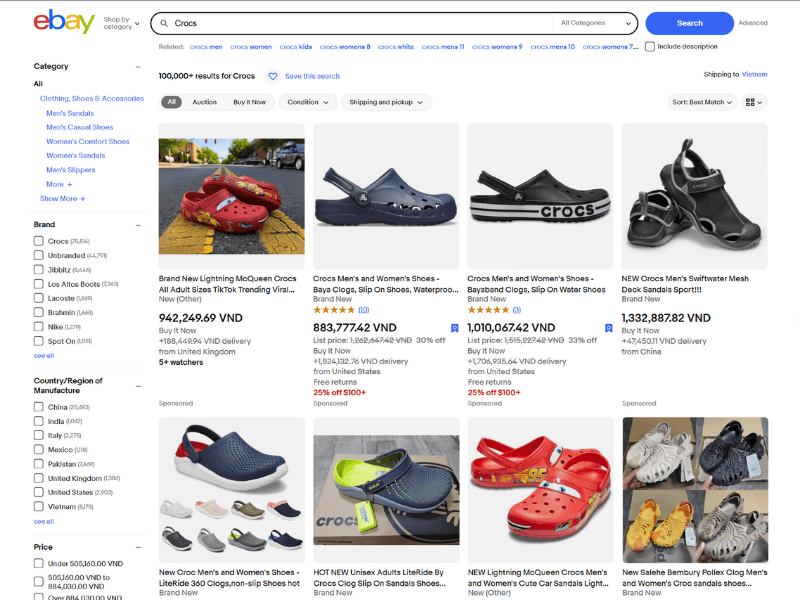The height and width of the screenshot is (600, 800).
Task: Click the blue Search button
Action: point(692,22)
